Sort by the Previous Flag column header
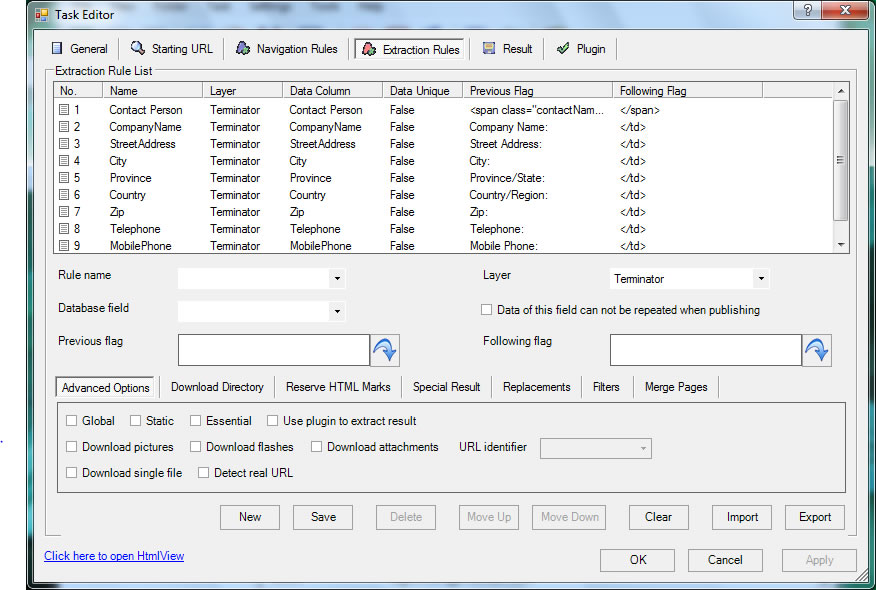This screenshot has height=590, width=876. [x=537, y=91]
